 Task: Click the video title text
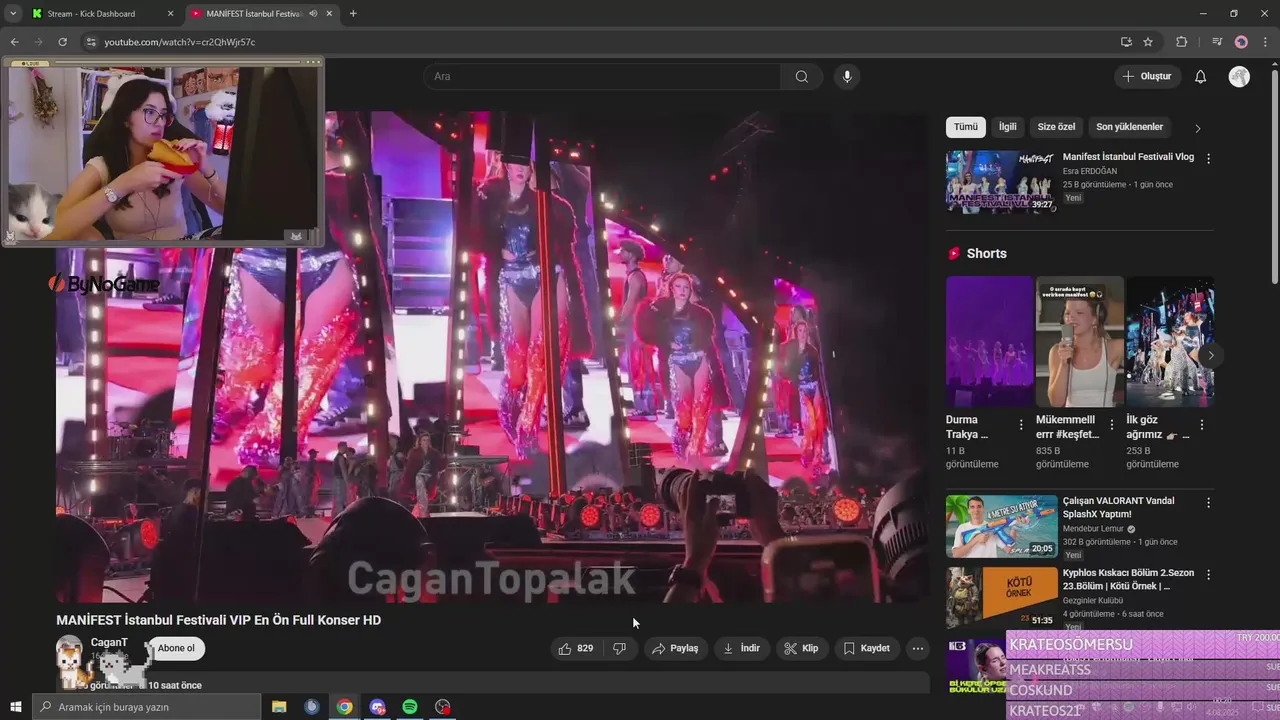coord(218,620)
